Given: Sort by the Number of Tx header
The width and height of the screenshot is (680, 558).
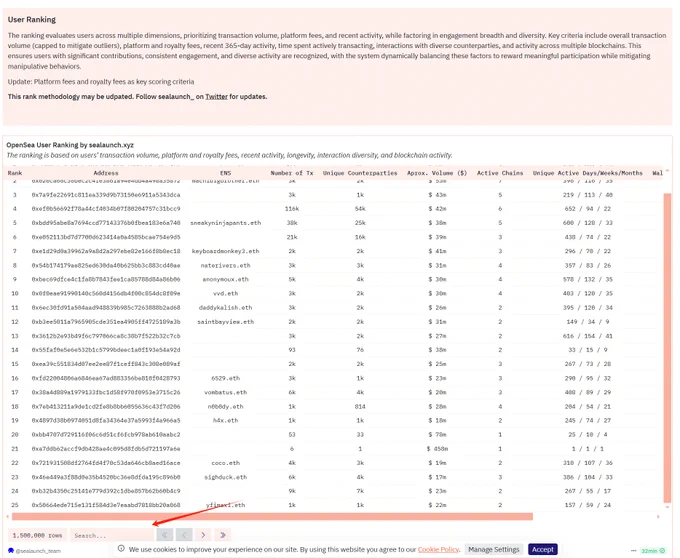Looking at the screenshot, I should click(292, 173).
